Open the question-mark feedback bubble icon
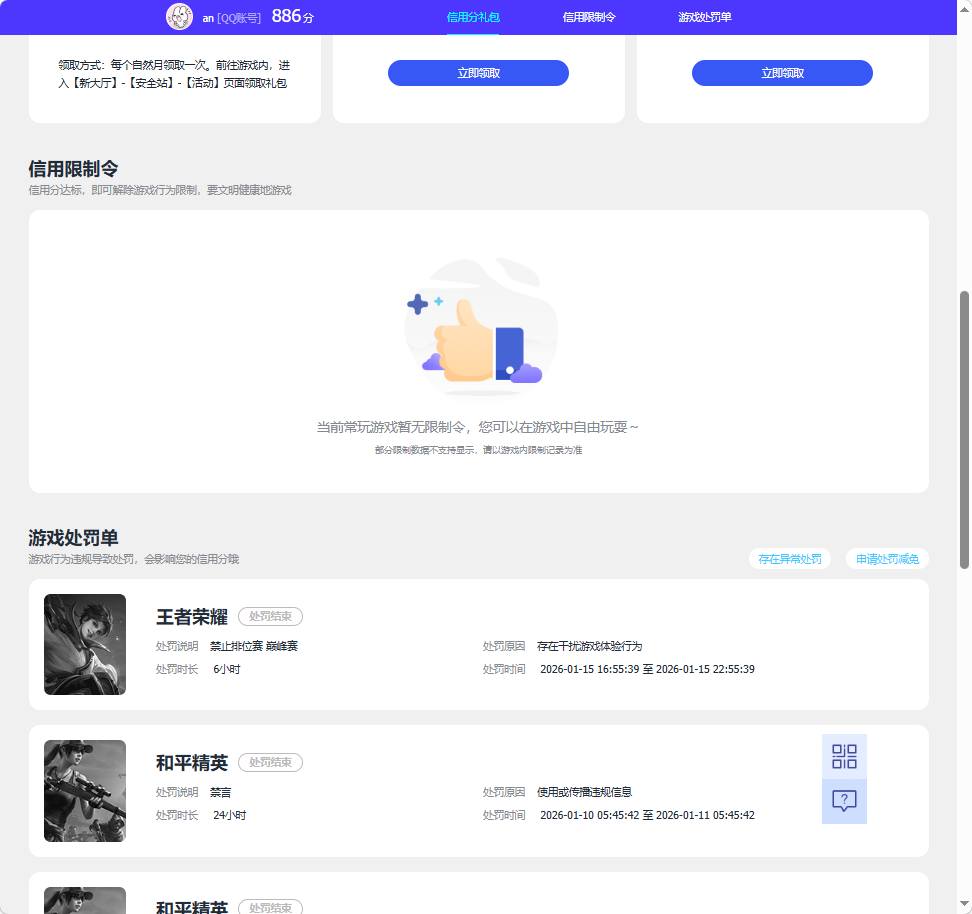The image size is (972, 914). [x=844, y=800]
